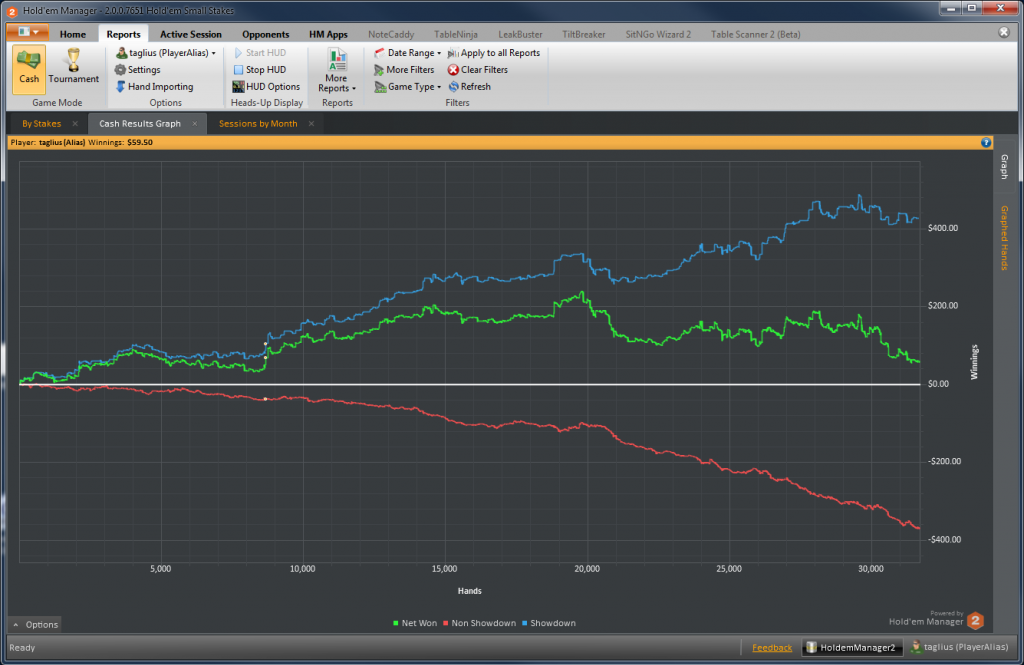Open More Filters
This screenshot has width=1024, height=665.
coord(404,70)
